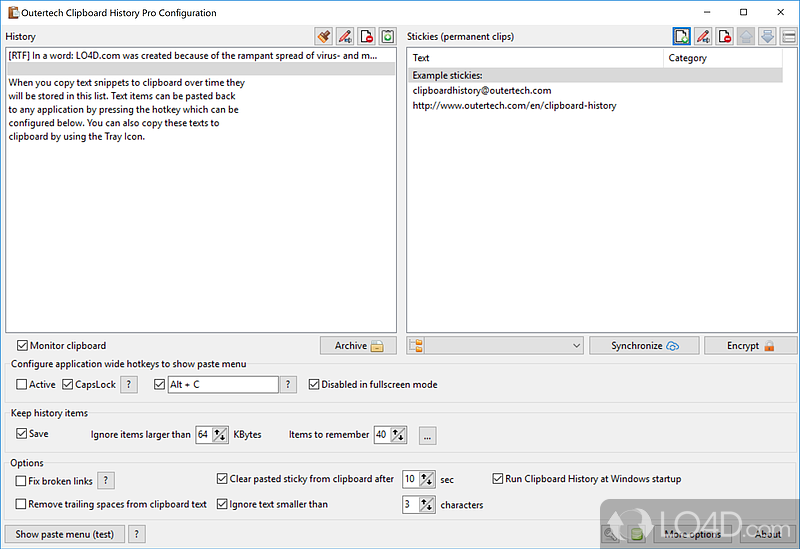
Task: Select the Example stickies: row
Action: [595, 76]
